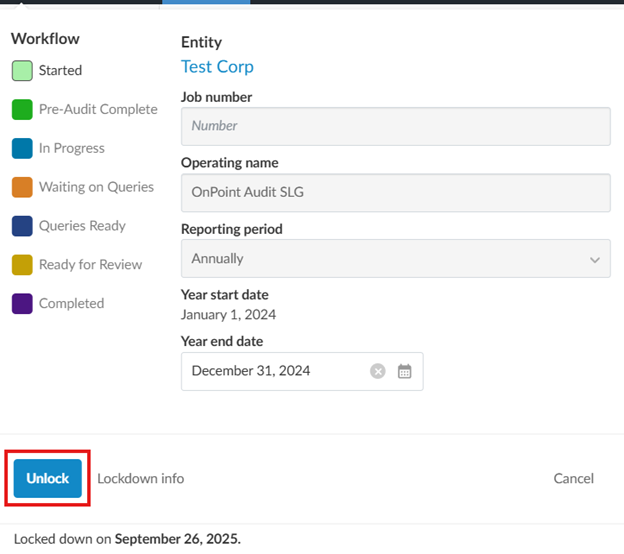Image resolution: width=624 pixels, height=554 pixels.
Task: Select the yellow Ready for Review swatch
Action: (22, 265)
